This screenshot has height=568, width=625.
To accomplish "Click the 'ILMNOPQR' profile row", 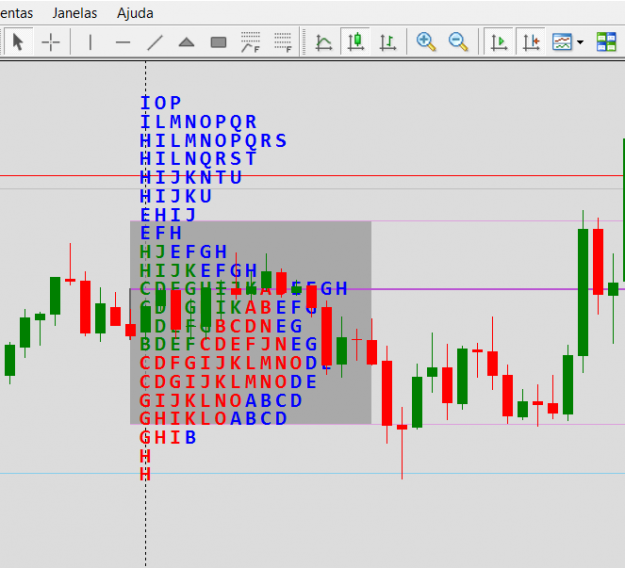I will [198, 122].
